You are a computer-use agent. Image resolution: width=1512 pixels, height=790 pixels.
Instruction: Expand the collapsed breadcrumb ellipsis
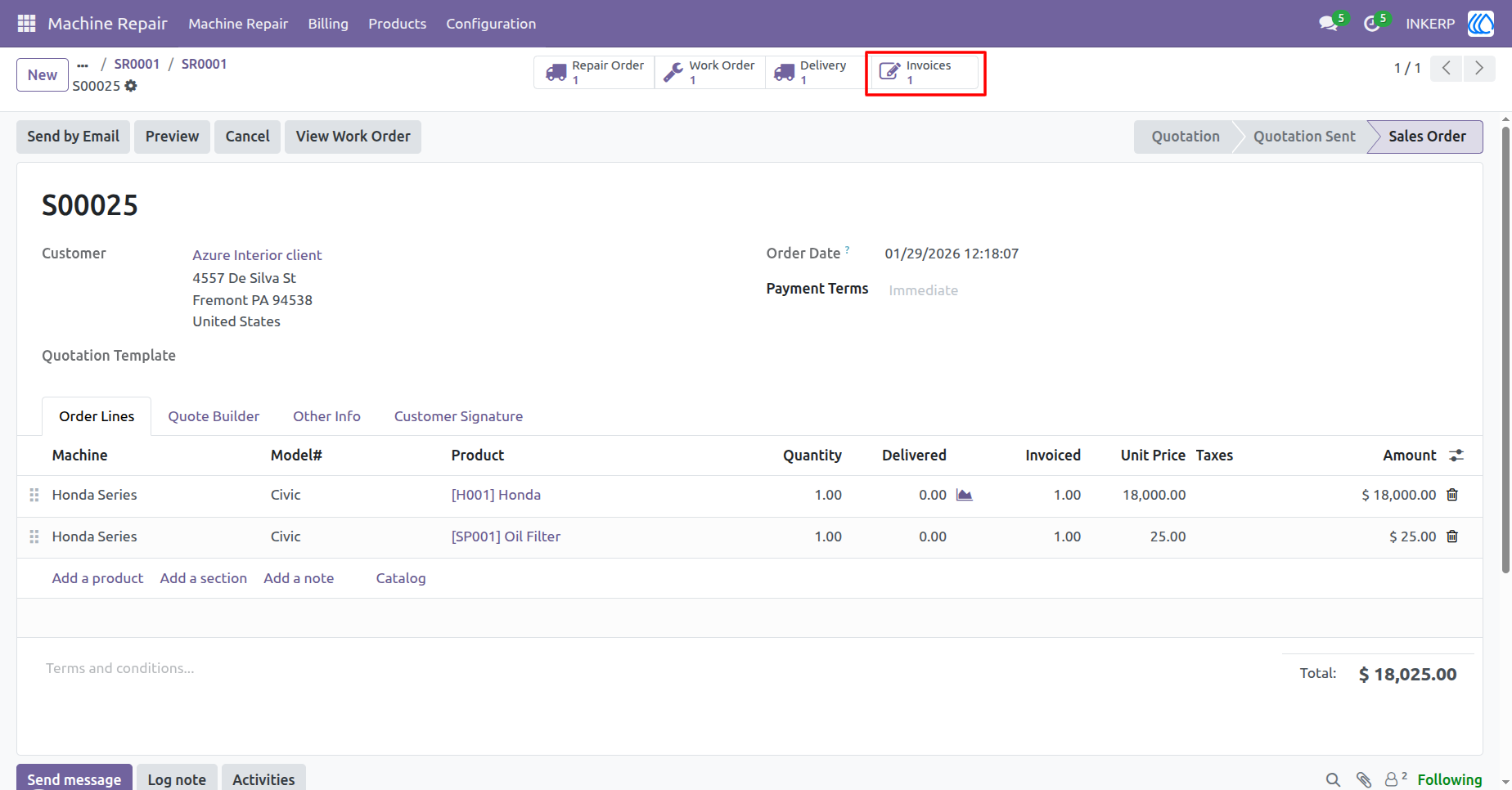coord(83,65)
